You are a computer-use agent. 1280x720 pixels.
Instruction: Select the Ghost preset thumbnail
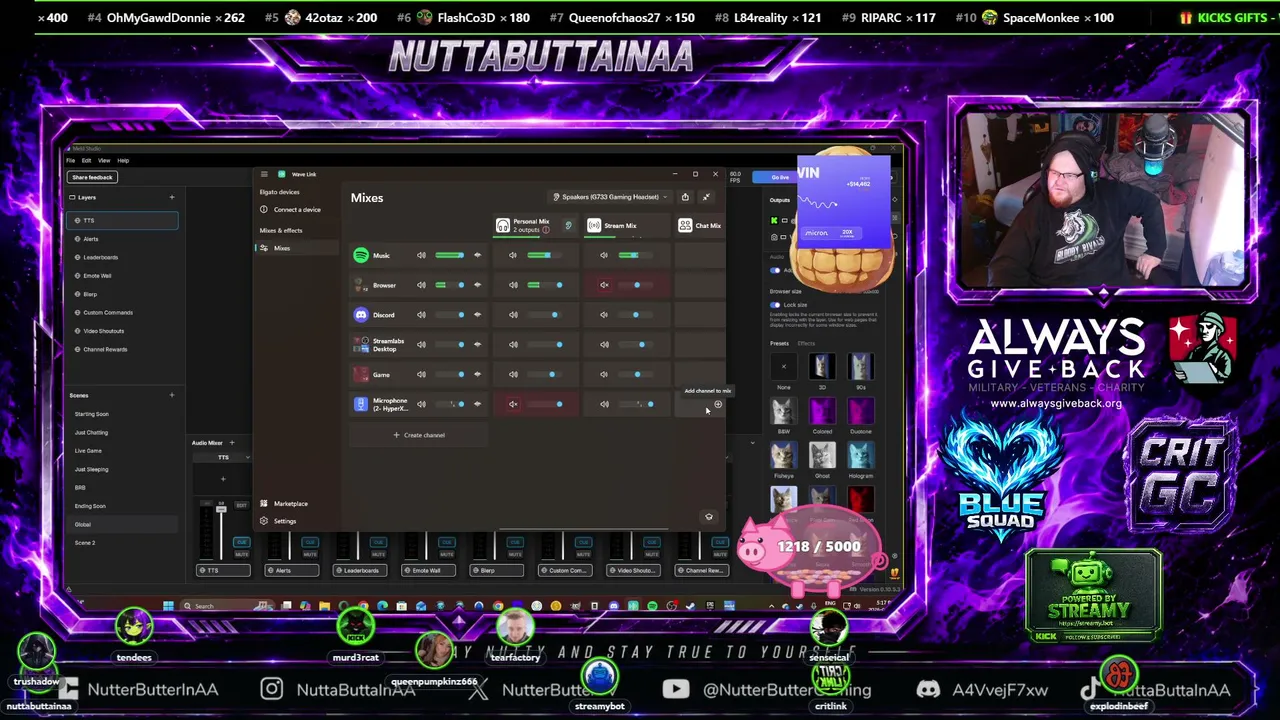(822, 456)
